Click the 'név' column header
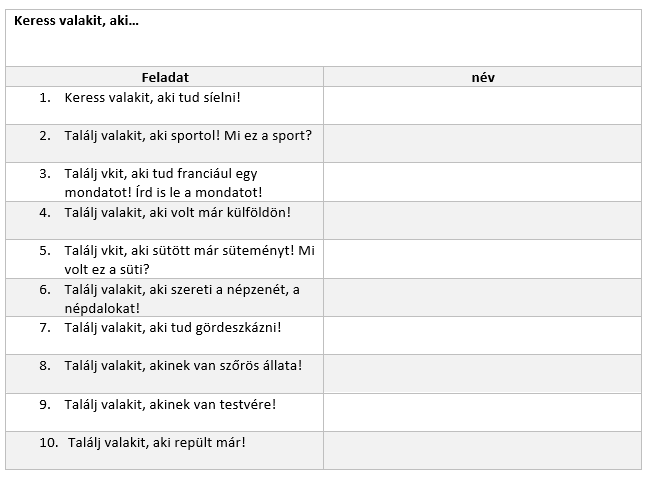The height and width of the screenshot is (482, 650). (x=482, y=77)
